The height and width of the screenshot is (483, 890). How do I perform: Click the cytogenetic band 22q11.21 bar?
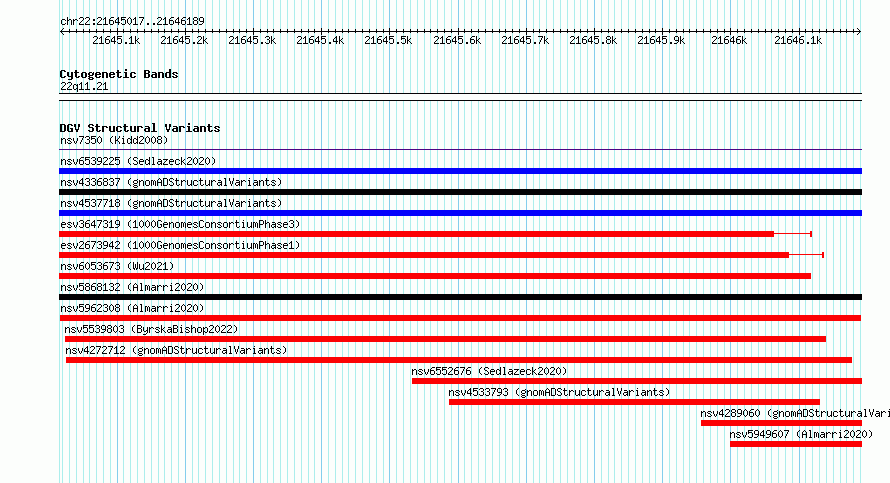[460, 97]
